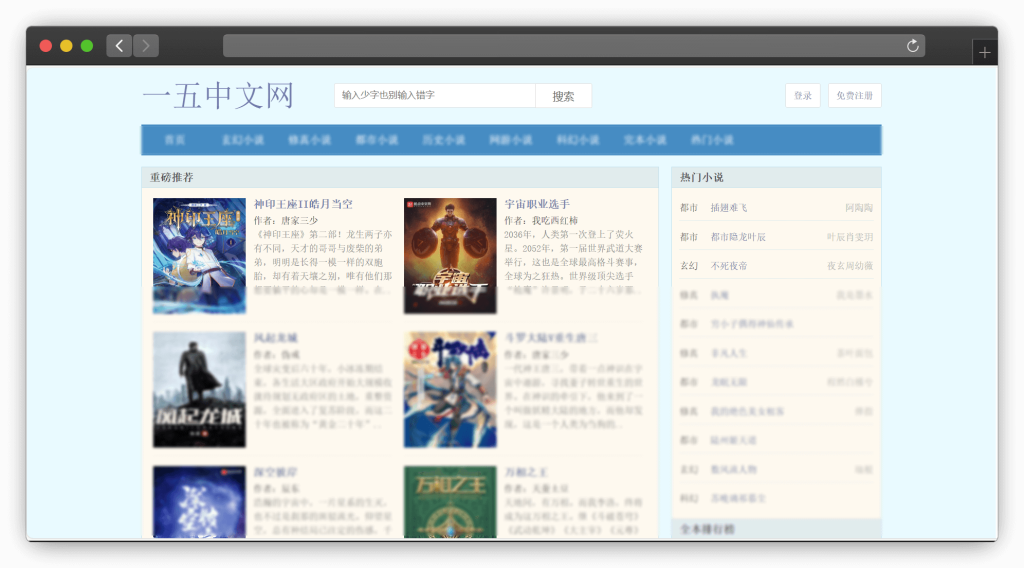Click the author line 作者：唐家三少
Image resolution: width=1024 pixels, height=568 pixels.
point(286,221)
